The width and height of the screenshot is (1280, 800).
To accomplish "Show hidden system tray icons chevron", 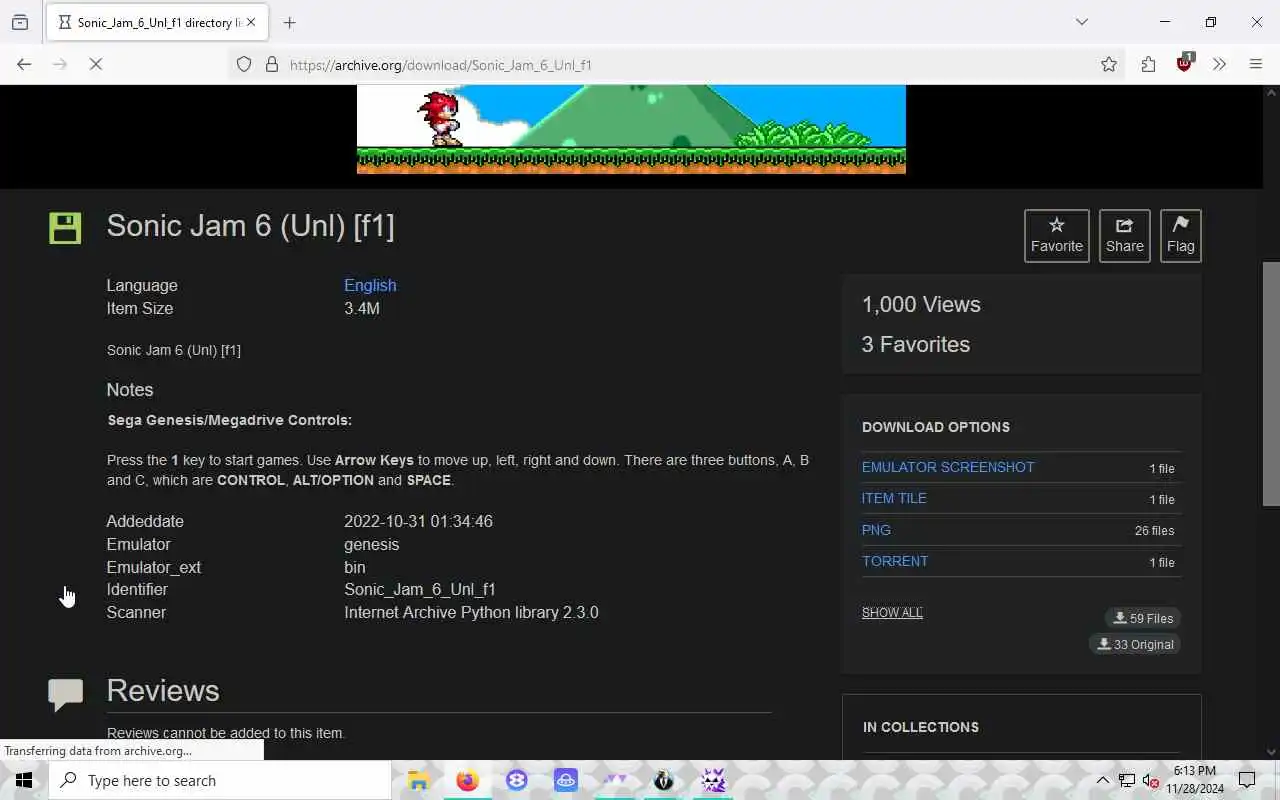I will [1102, 780].
